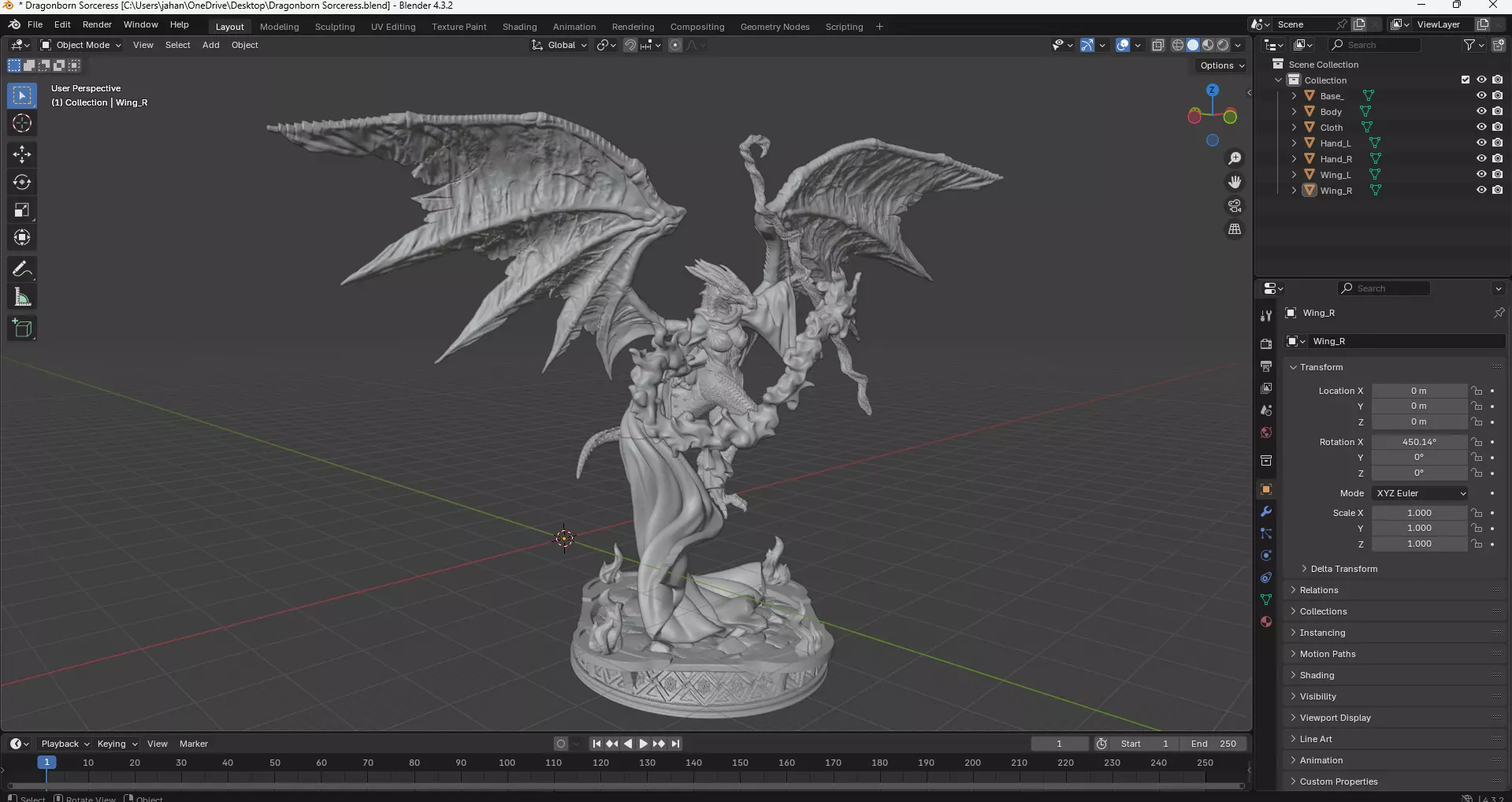
Task: Click the Scale X value field
Action: (x=1419, y=513)
